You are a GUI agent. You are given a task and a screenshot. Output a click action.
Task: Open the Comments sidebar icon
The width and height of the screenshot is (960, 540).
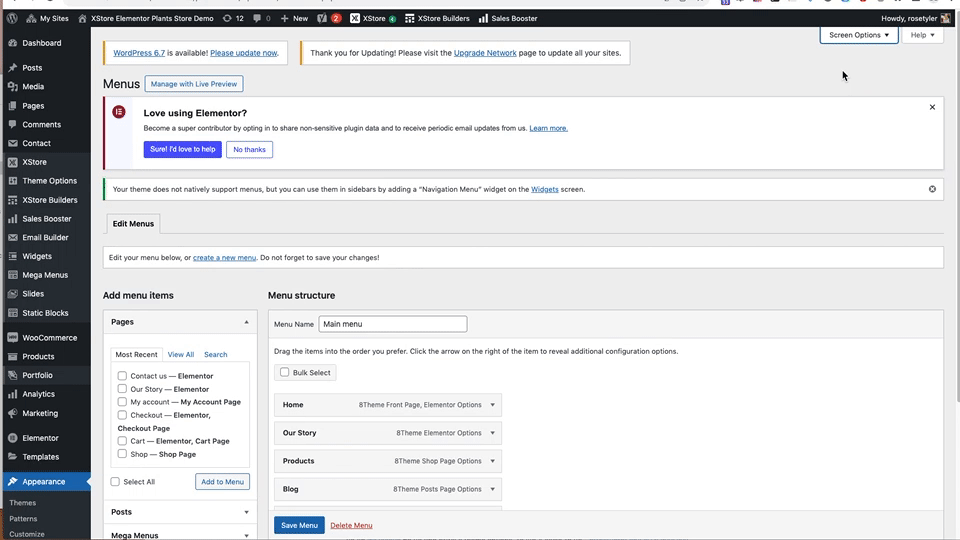coord(13,124)
